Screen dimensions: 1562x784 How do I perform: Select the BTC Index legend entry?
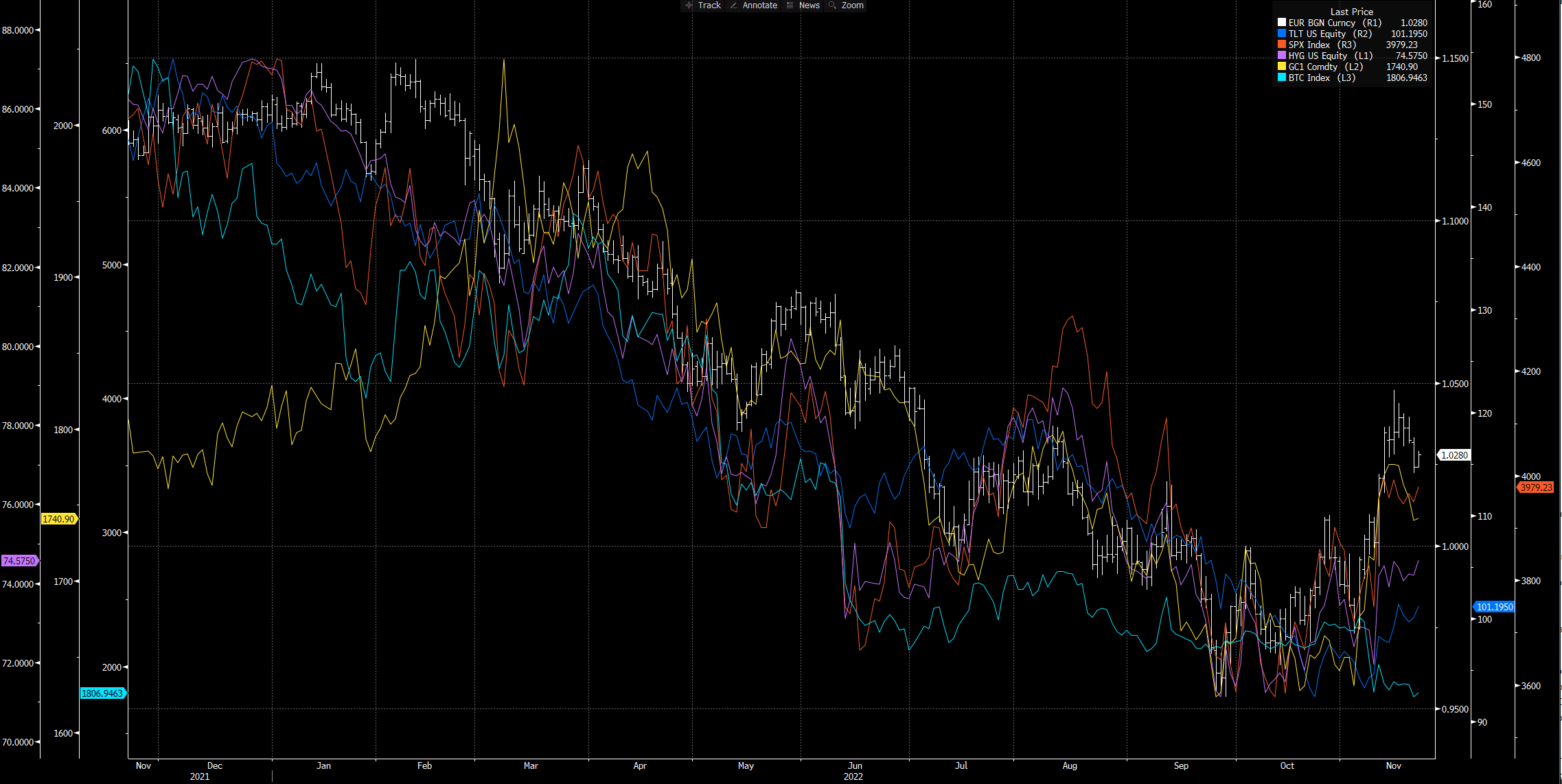tap(1322, 78)
